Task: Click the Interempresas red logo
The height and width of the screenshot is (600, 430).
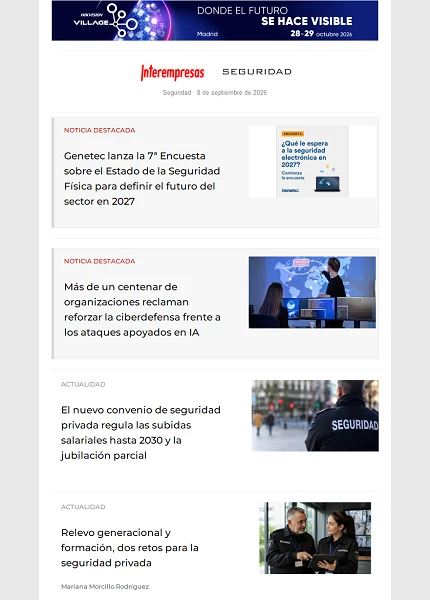Action: (x=173, y=72)
